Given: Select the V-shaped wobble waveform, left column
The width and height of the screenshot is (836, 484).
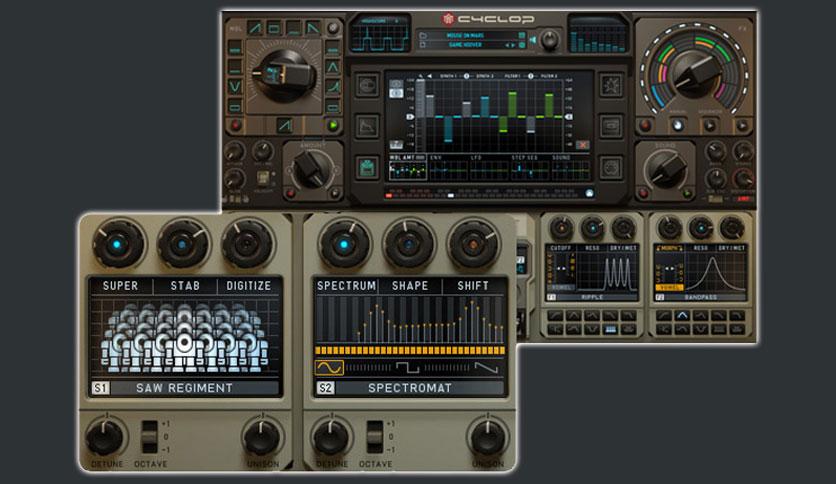Looking at the screenshot, I should coord(235,86).
